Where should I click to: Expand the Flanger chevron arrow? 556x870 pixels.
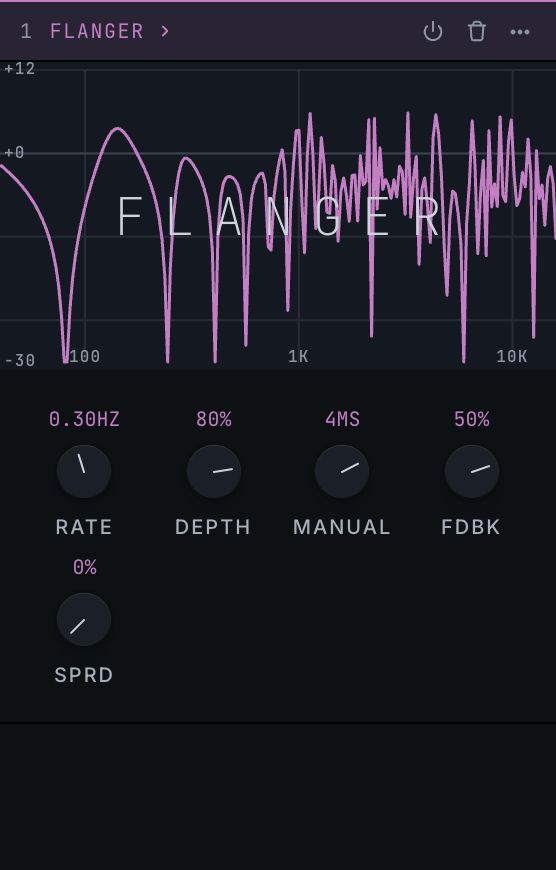point(165,31)
